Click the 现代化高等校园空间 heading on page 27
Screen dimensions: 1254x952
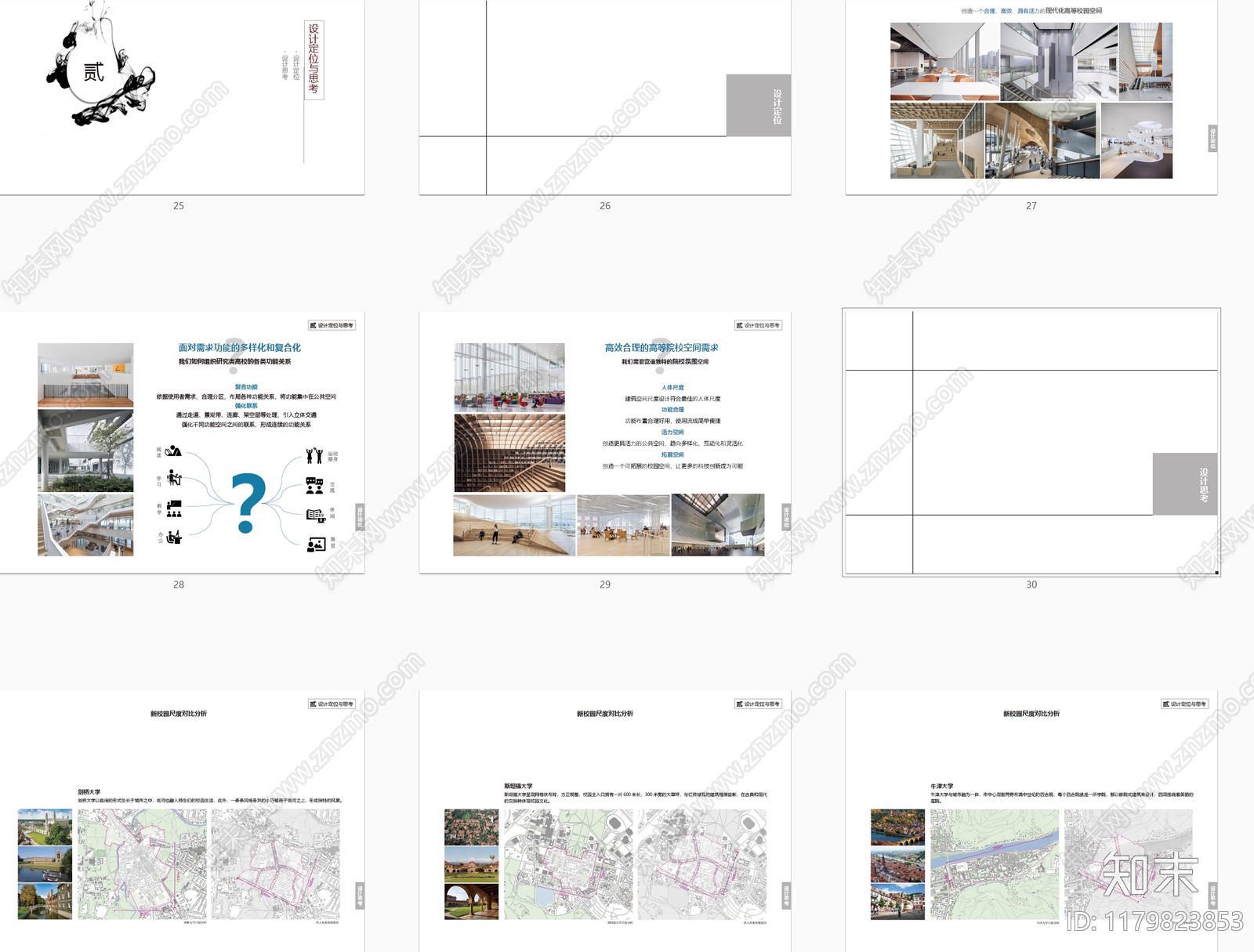pos(1074,11)
